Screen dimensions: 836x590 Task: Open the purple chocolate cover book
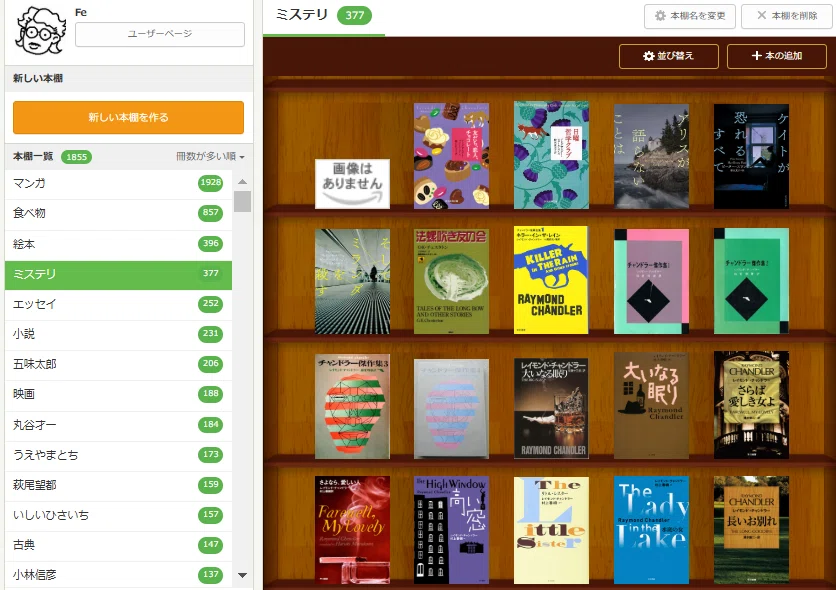pyautogui.click(x=452, y=156)
